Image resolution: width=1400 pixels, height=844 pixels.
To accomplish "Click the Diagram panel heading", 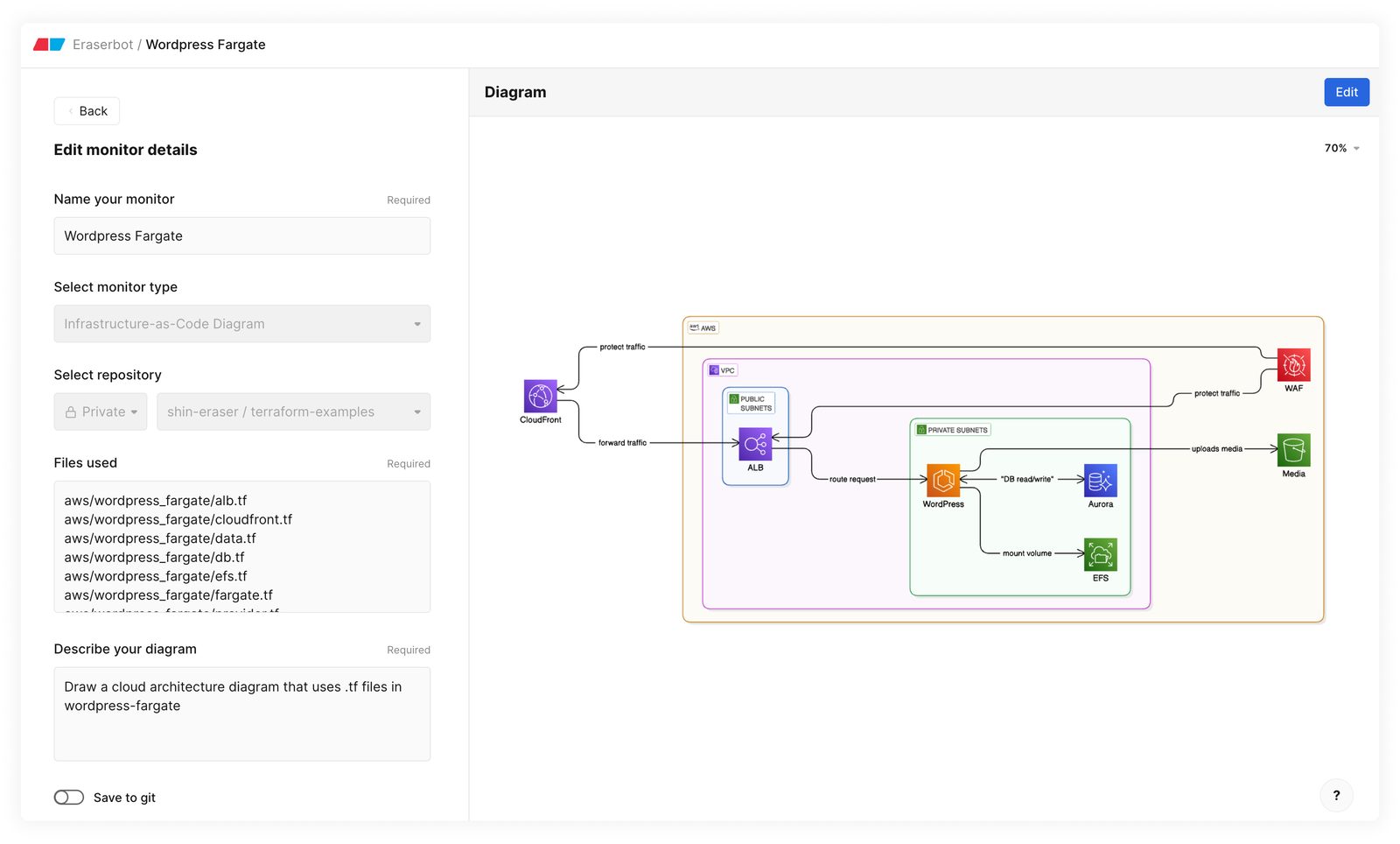I will [x=515, y=92].
